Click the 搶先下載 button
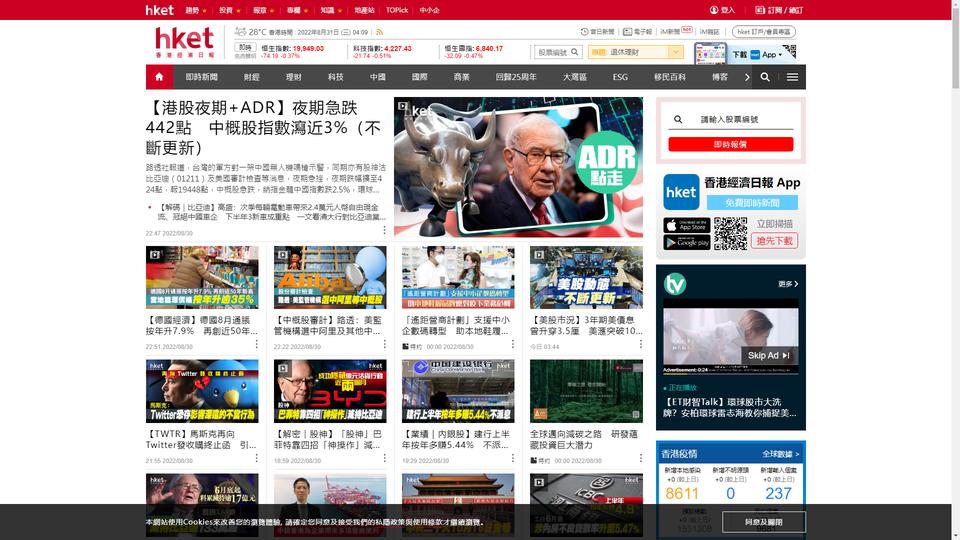This screenshot has height=540, width=960. point(774,241)
